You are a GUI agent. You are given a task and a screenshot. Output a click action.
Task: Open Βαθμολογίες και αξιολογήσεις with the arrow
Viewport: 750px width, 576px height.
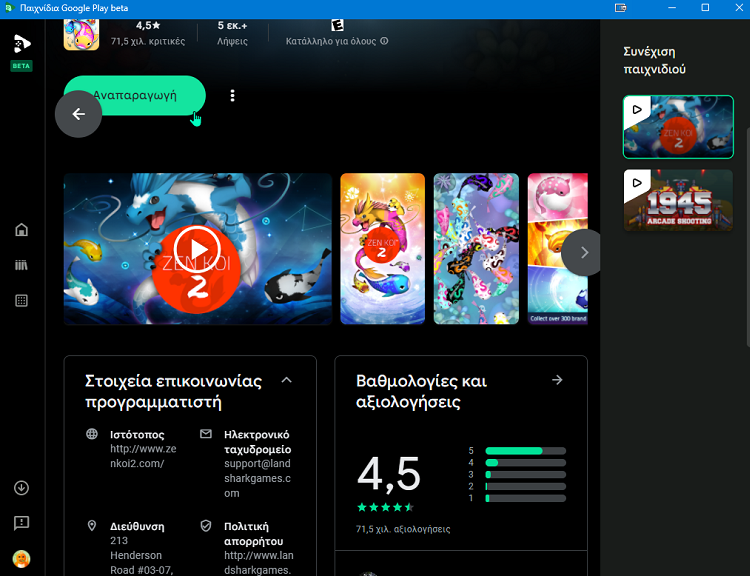coord(557,380)
